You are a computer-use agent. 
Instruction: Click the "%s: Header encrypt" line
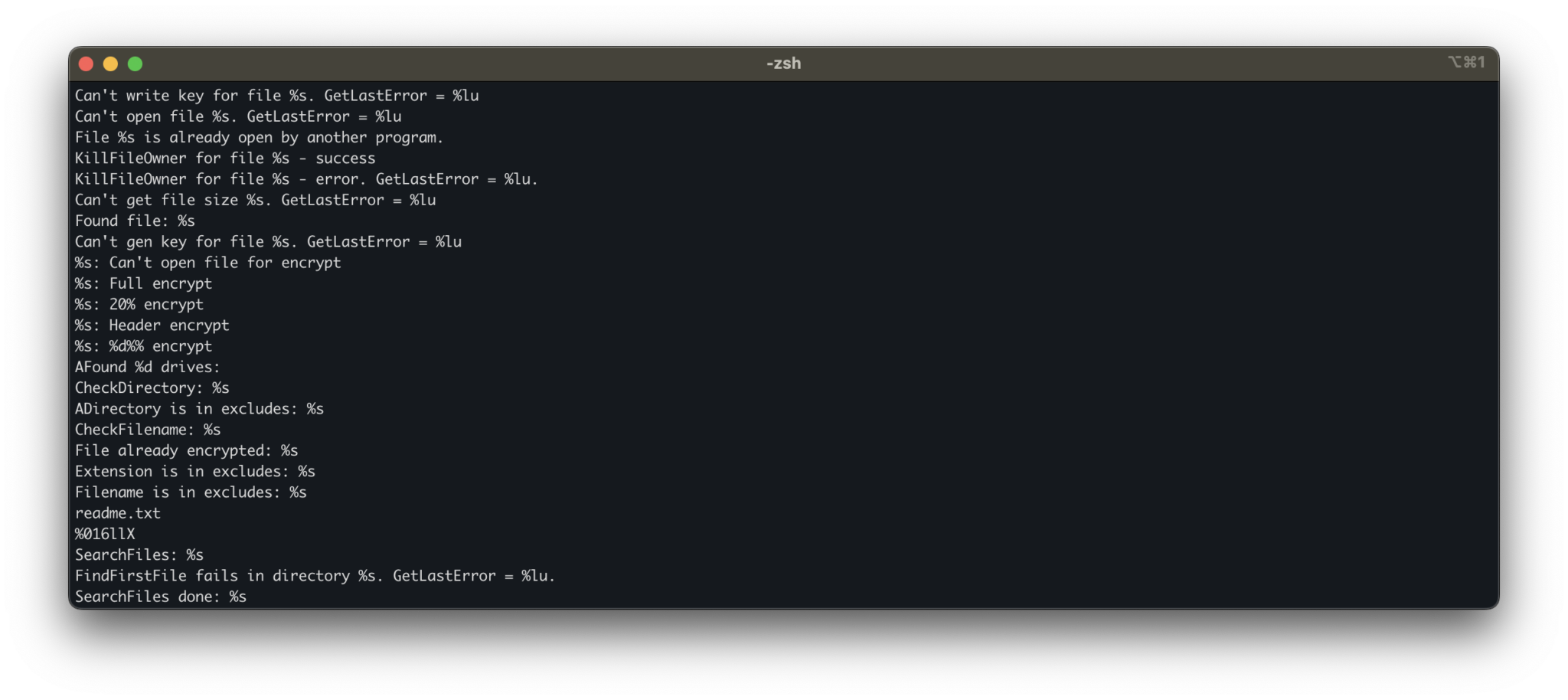coord(152,325)
